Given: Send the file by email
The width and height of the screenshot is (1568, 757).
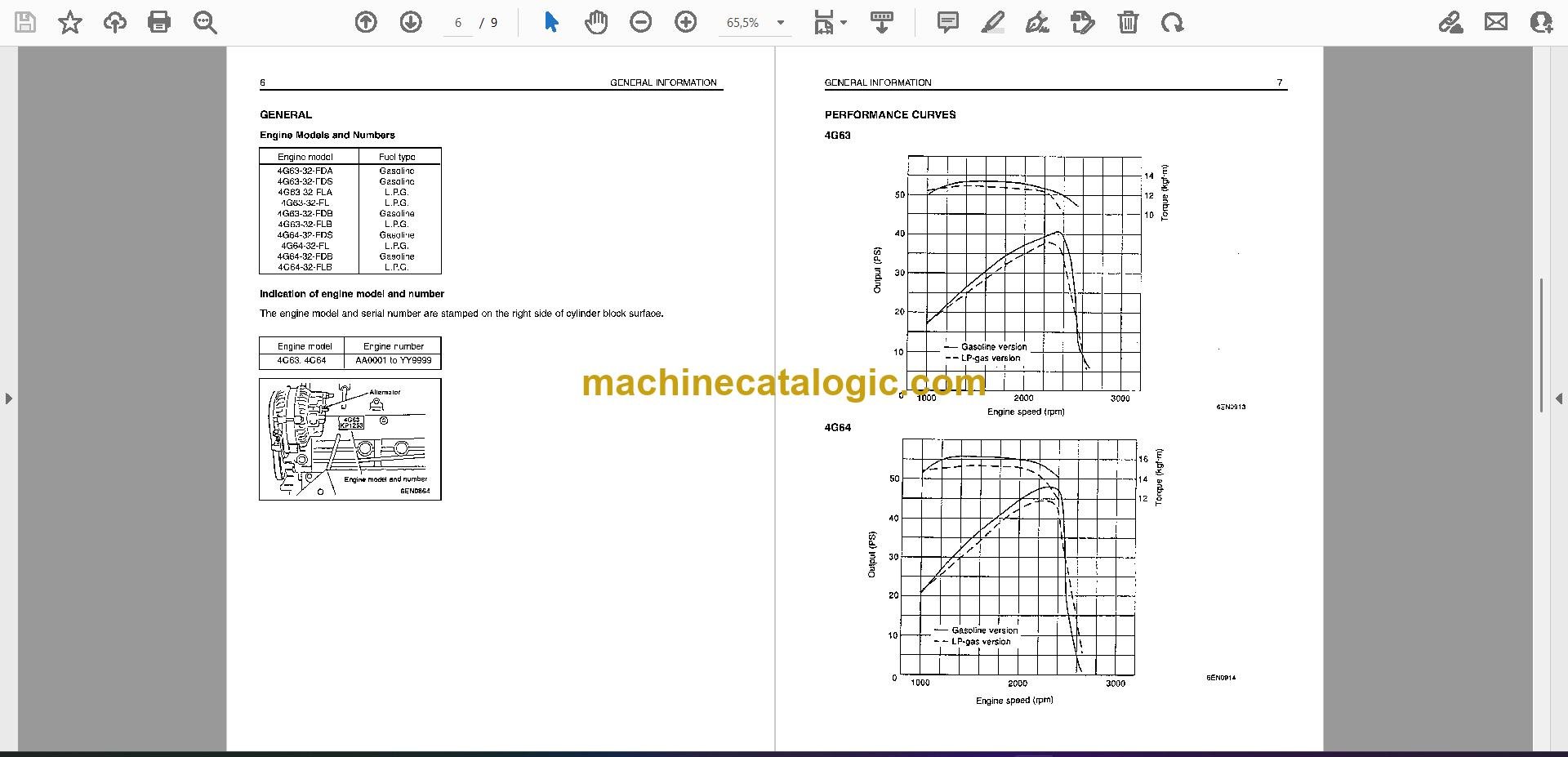Looking at the screenshot, I should pos(1496,23).
